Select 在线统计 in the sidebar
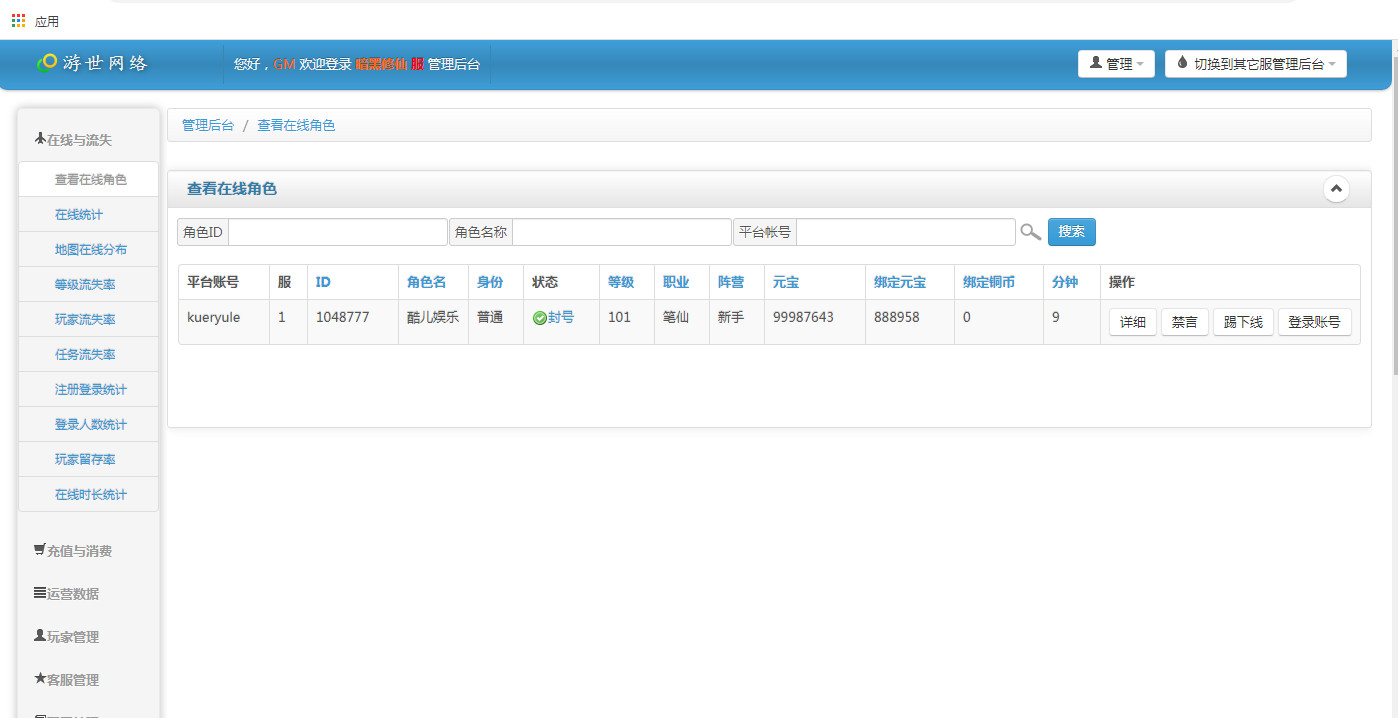Screen dimensions: 1398x718 click(x=79, y=215)
